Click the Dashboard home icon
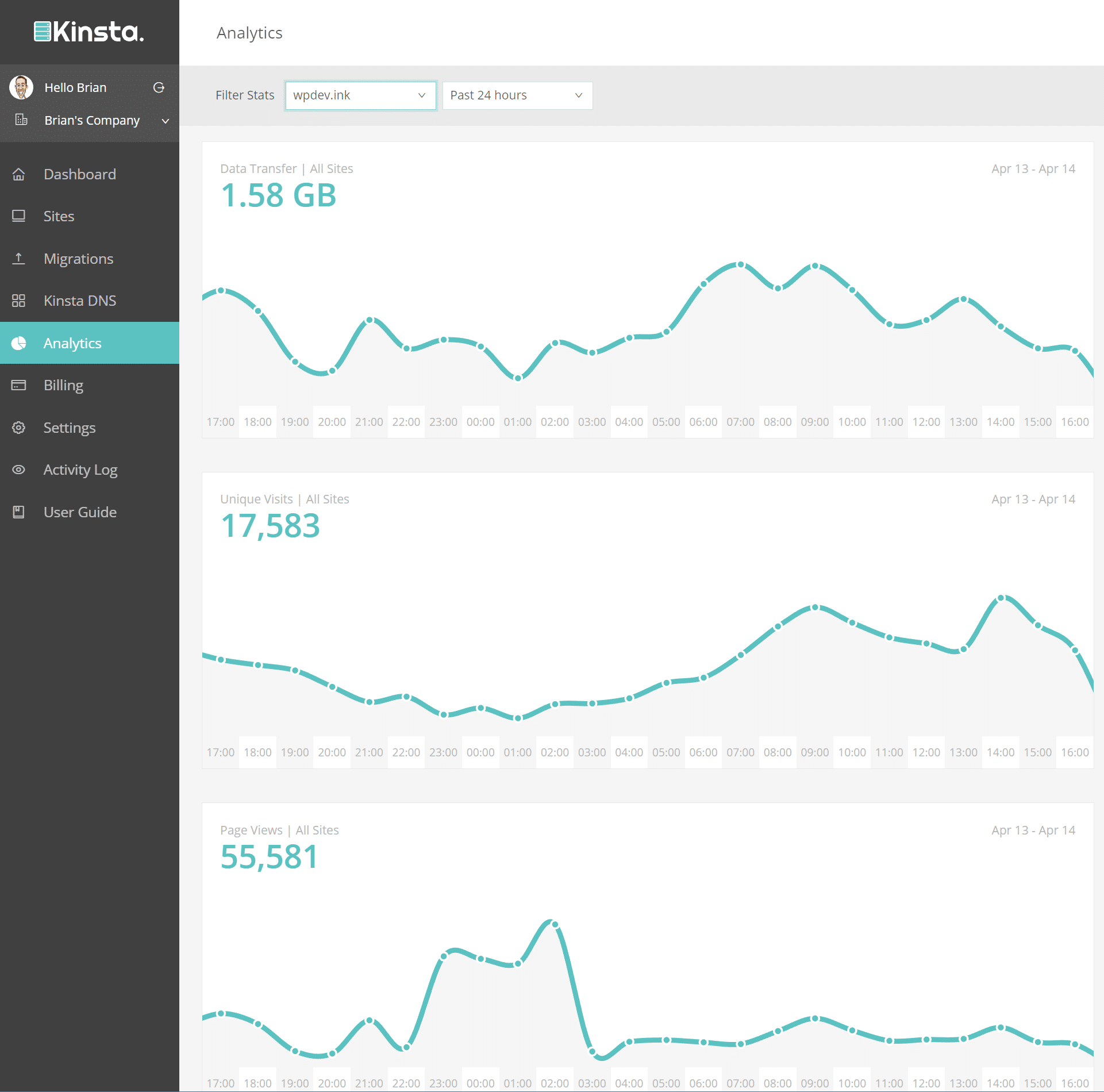Viewport: 1104px width, 1092px height. (19, 174)
